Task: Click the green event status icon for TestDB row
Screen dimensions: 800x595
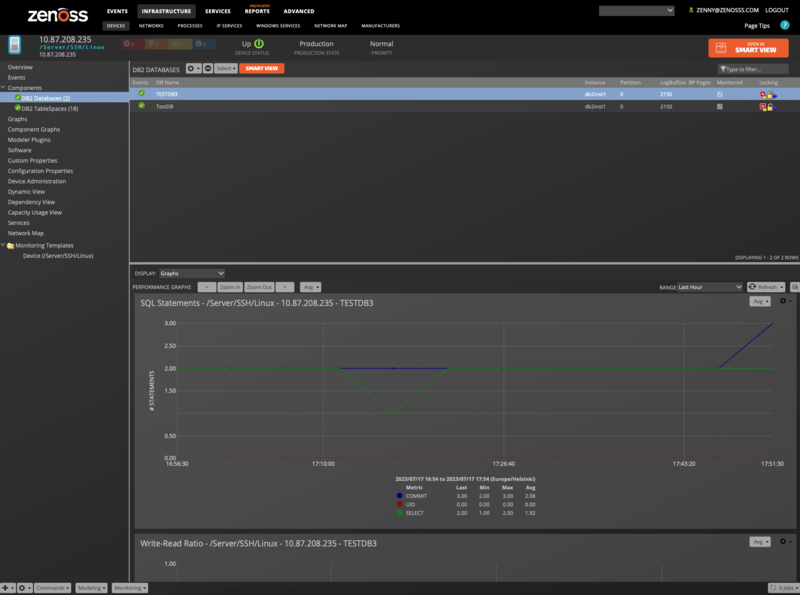Action: pos(141,106)
